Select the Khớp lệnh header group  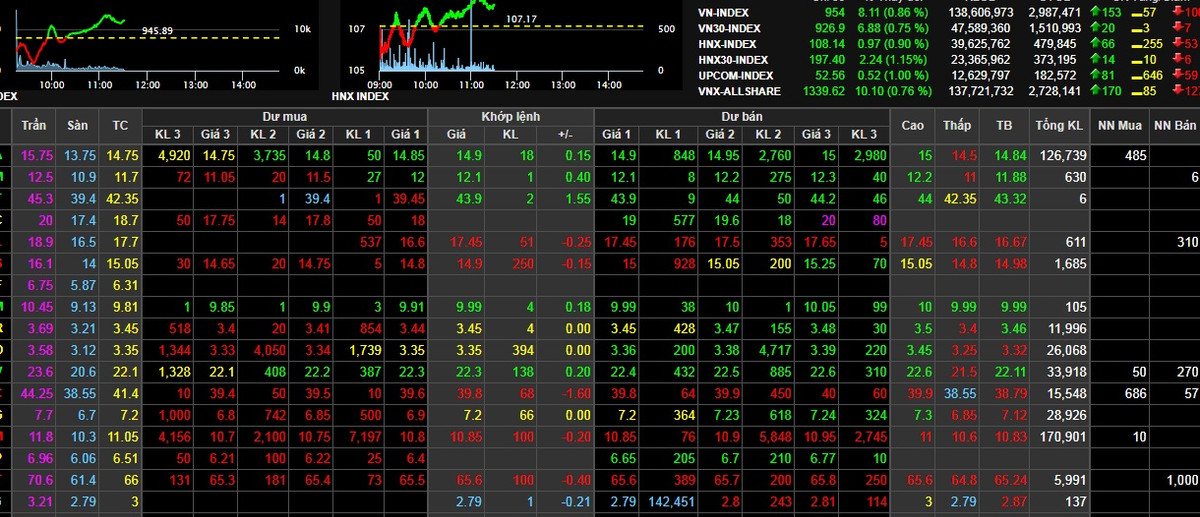510,116
